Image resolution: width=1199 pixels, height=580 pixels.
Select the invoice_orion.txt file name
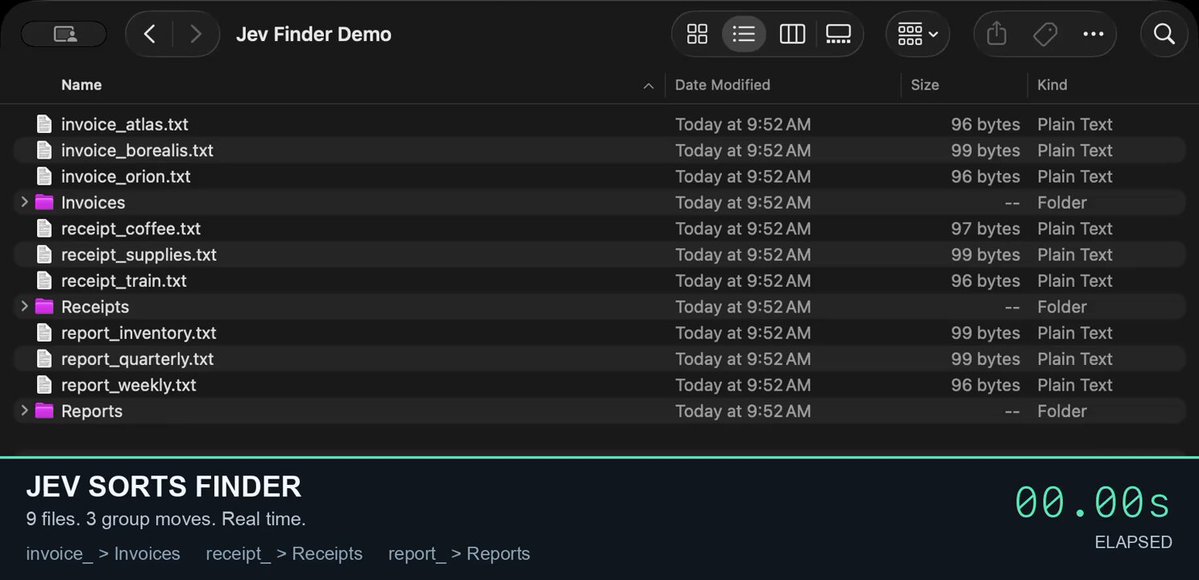125,176
